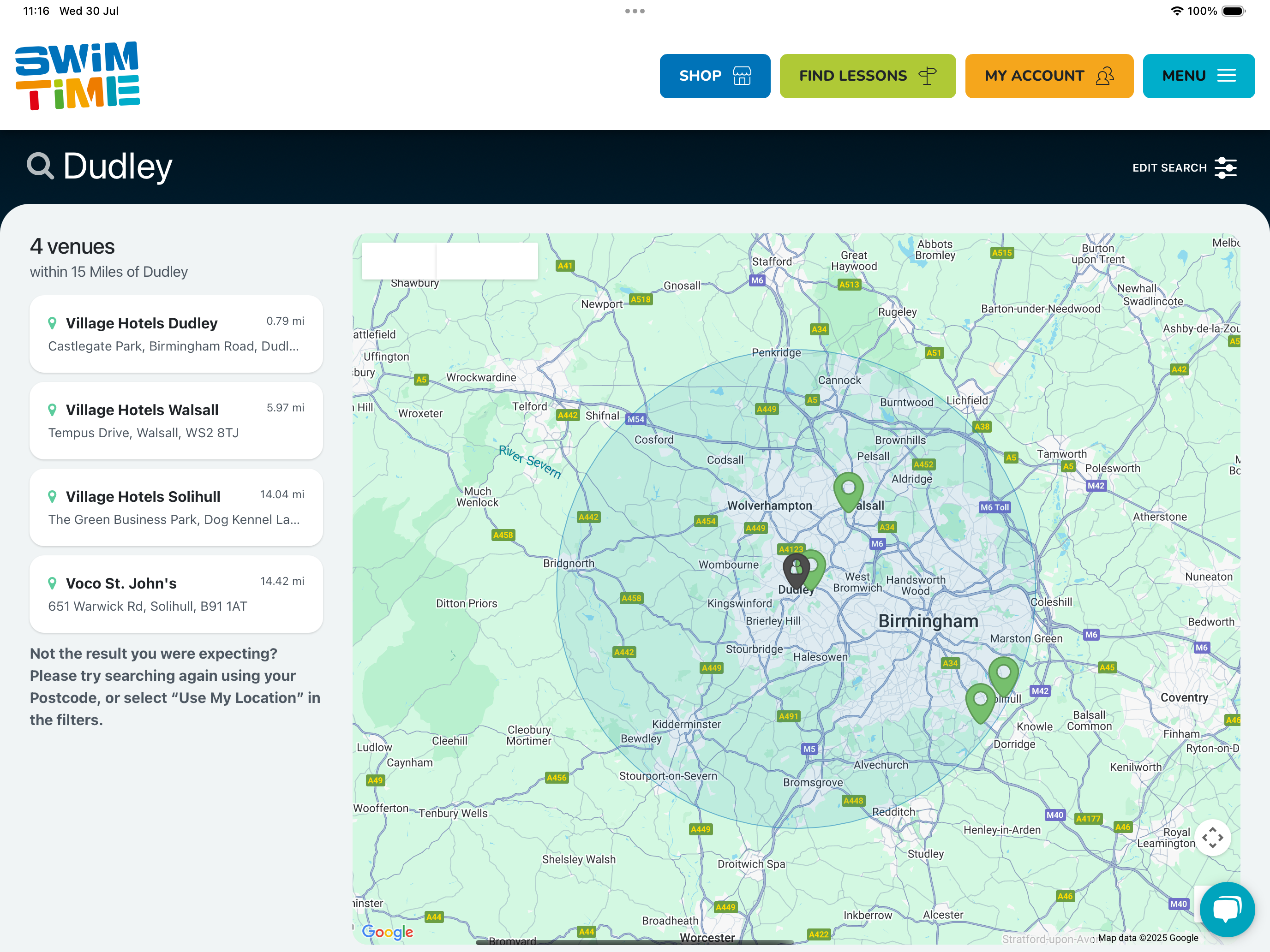
Task: Click the '4 venues' heading
Action: tap(72, 246)
